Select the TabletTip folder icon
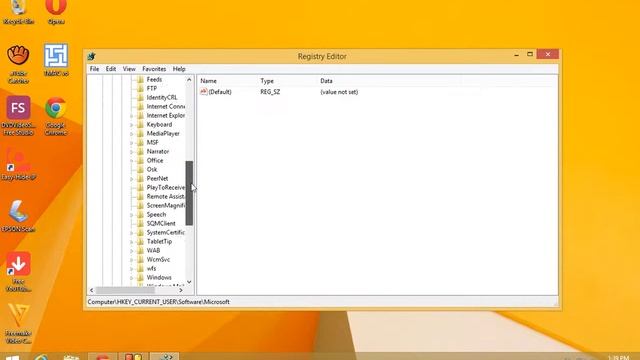The image size is (640, 360). (140, 241)
